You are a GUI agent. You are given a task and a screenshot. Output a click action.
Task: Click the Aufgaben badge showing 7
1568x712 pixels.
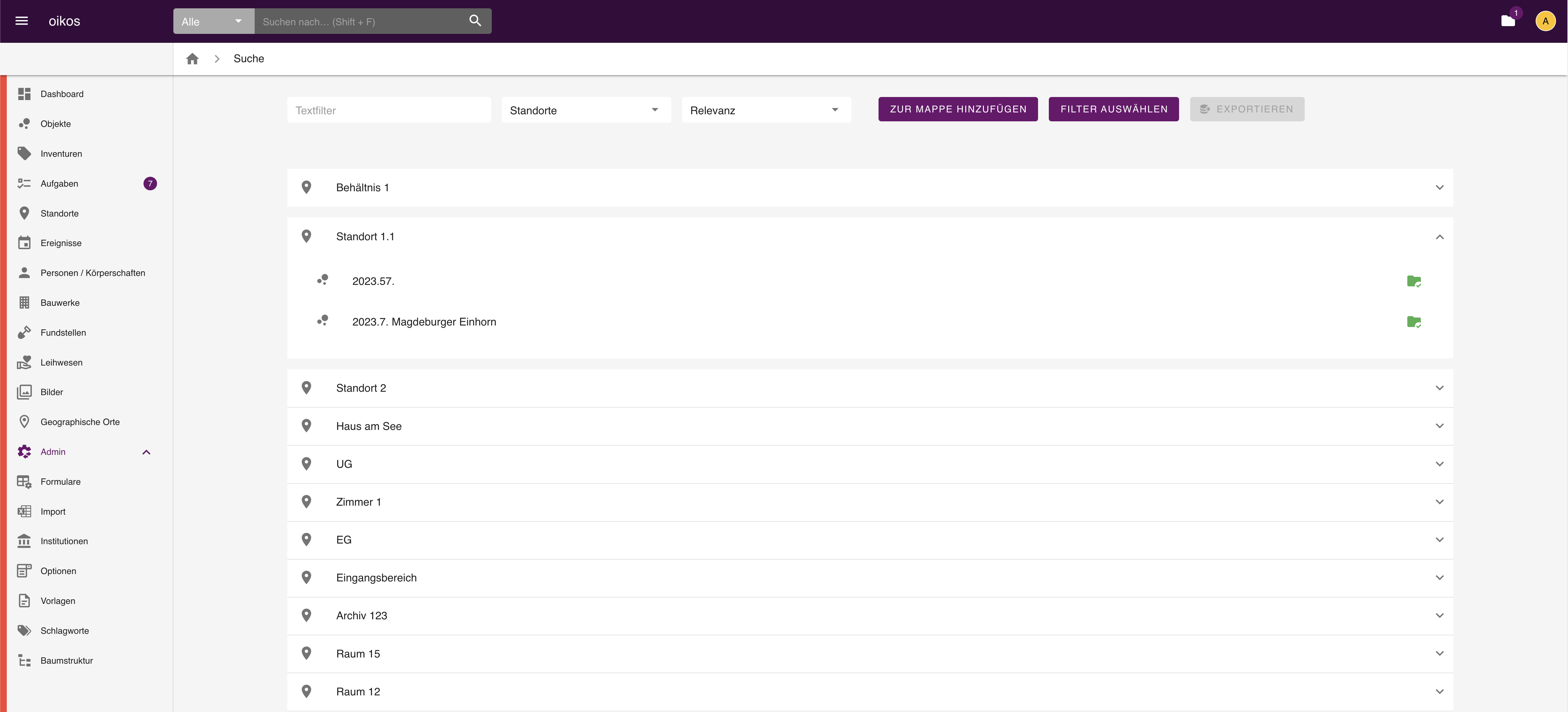click(150, 183)
